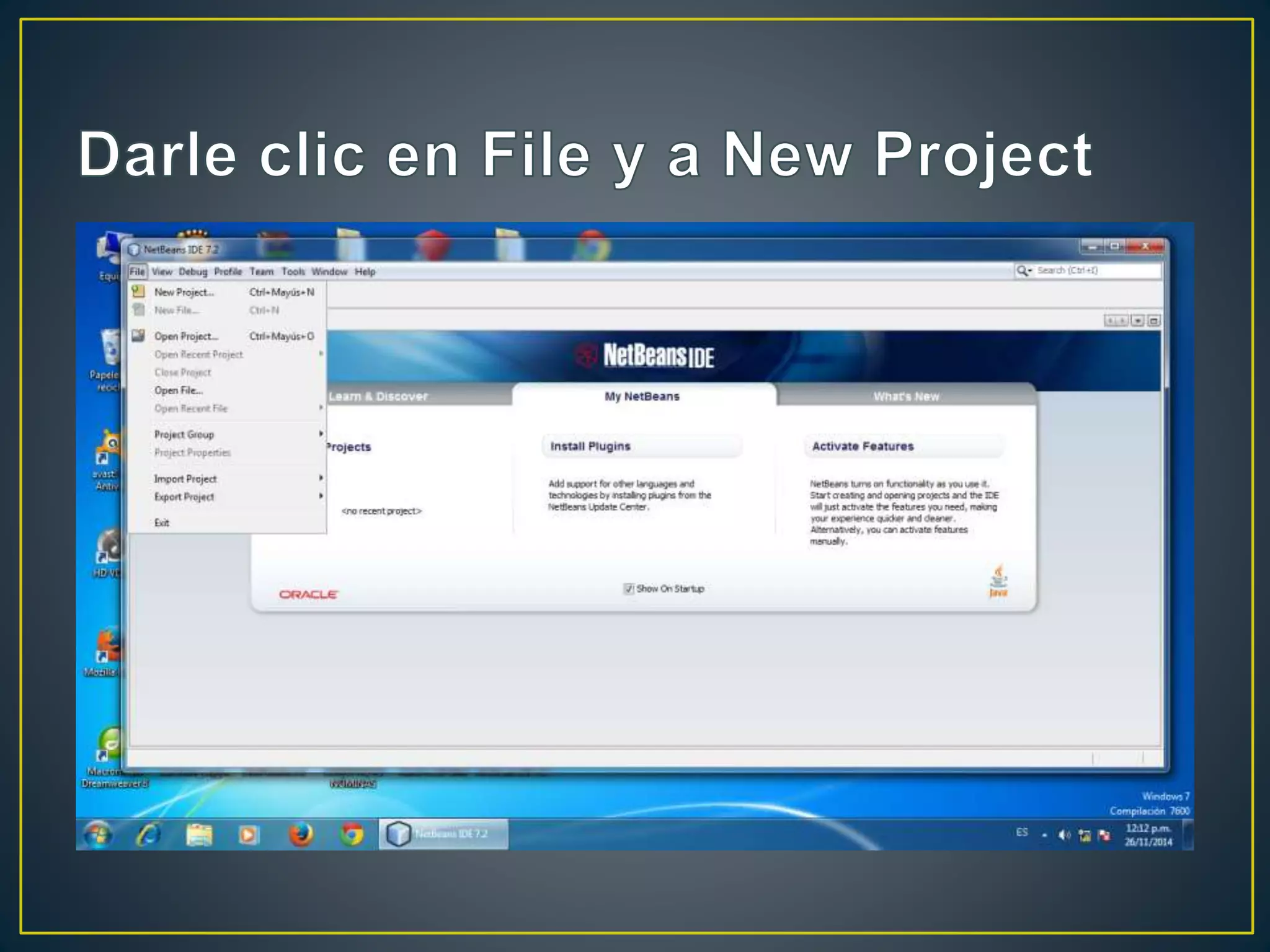Click the volume speaker tray icon
Image resolution: width=1270 pixels, height=952 pixels.
pyautogui.click(x=1064, y=835)
